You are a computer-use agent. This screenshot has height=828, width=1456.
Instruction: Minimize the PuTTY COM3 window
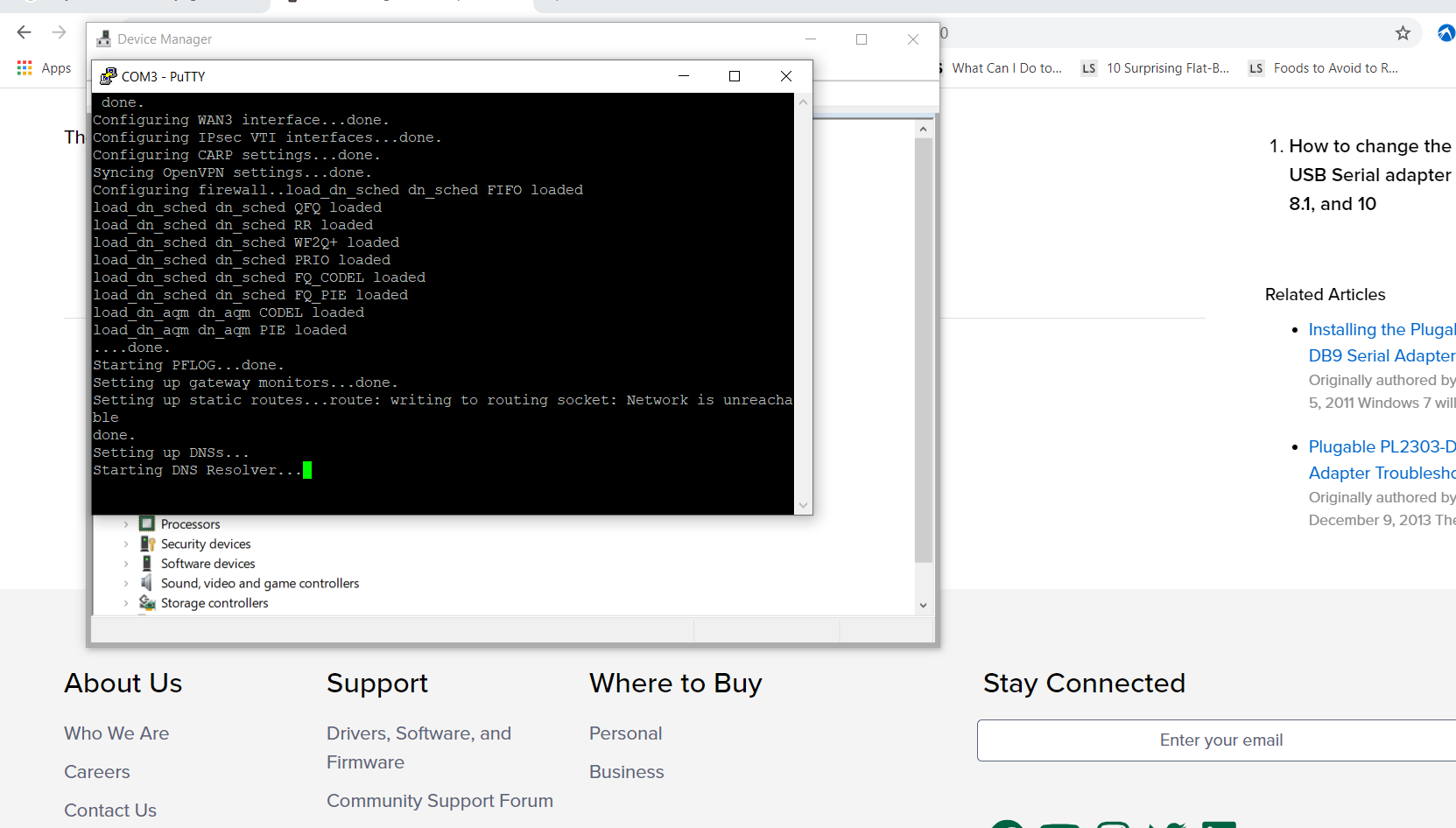(684, 76)
